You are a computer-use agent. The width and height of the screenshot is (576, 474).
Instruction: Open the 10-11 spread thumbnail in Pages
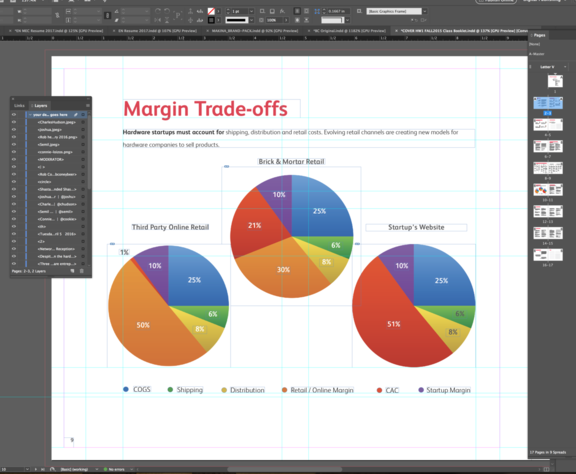click(548, 190)
